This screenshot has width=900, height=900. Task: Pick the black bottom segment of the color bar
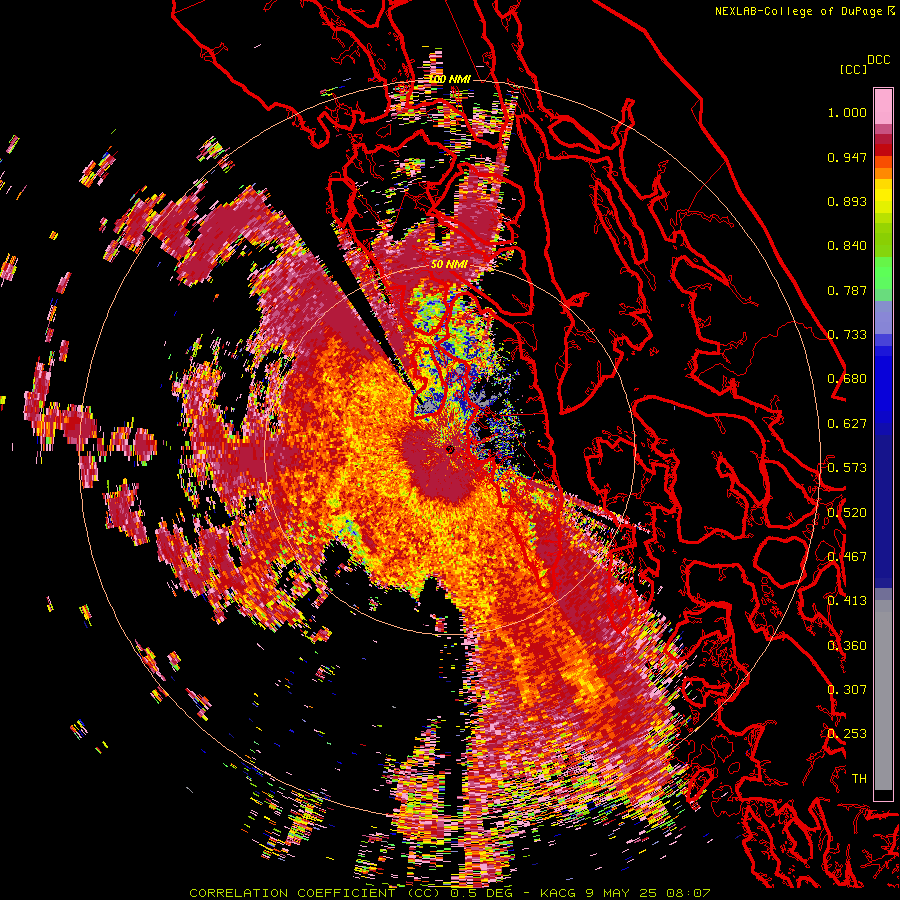[883, 795]
